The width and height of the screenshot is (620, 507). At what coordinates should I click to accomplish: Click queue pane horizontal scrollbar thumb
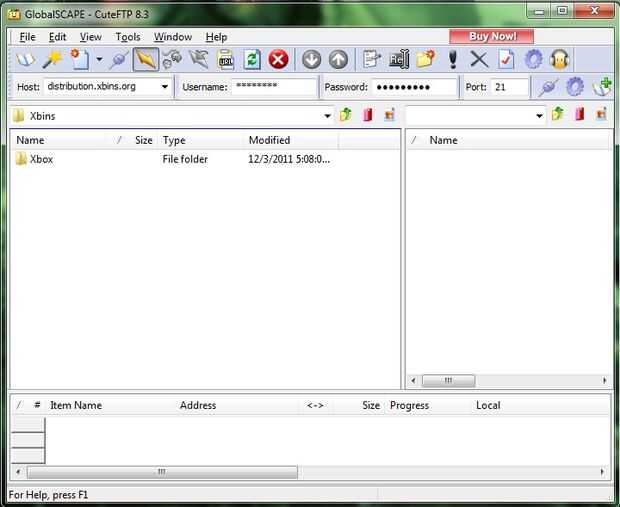(x=162, y=471)
